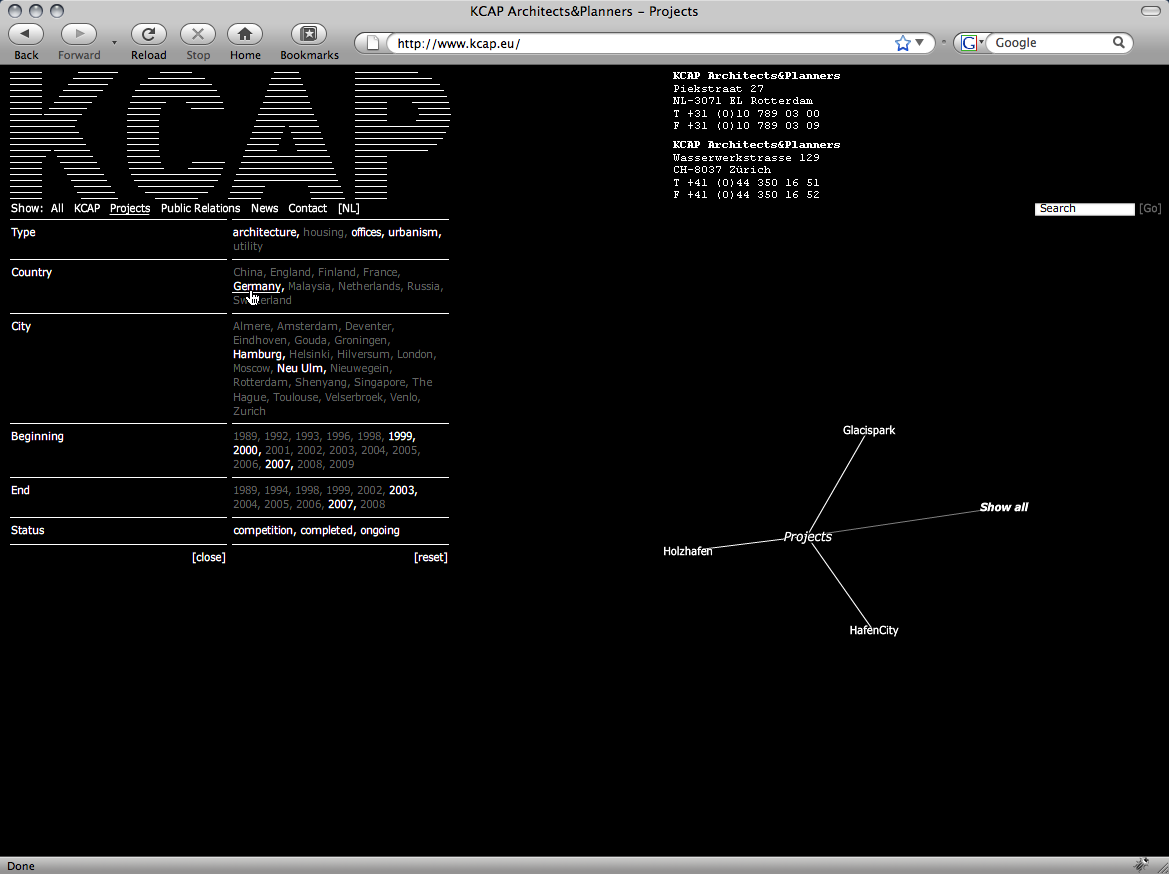Click the Google search magnifier icon

pos(1119,43)
